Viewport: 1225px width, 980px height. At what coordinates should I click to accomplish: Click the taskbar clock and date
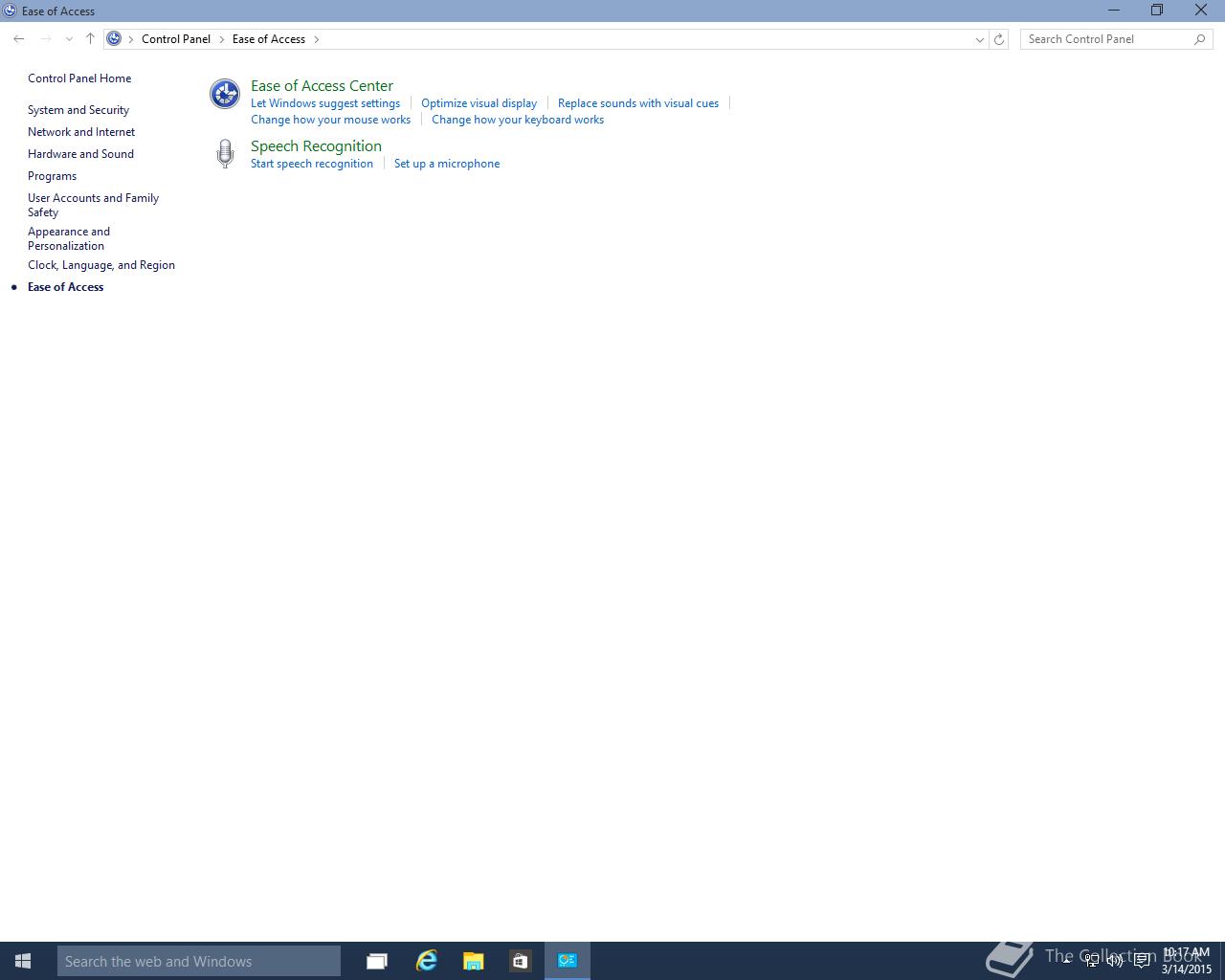pyautogui.click(x=1187, y=961)
